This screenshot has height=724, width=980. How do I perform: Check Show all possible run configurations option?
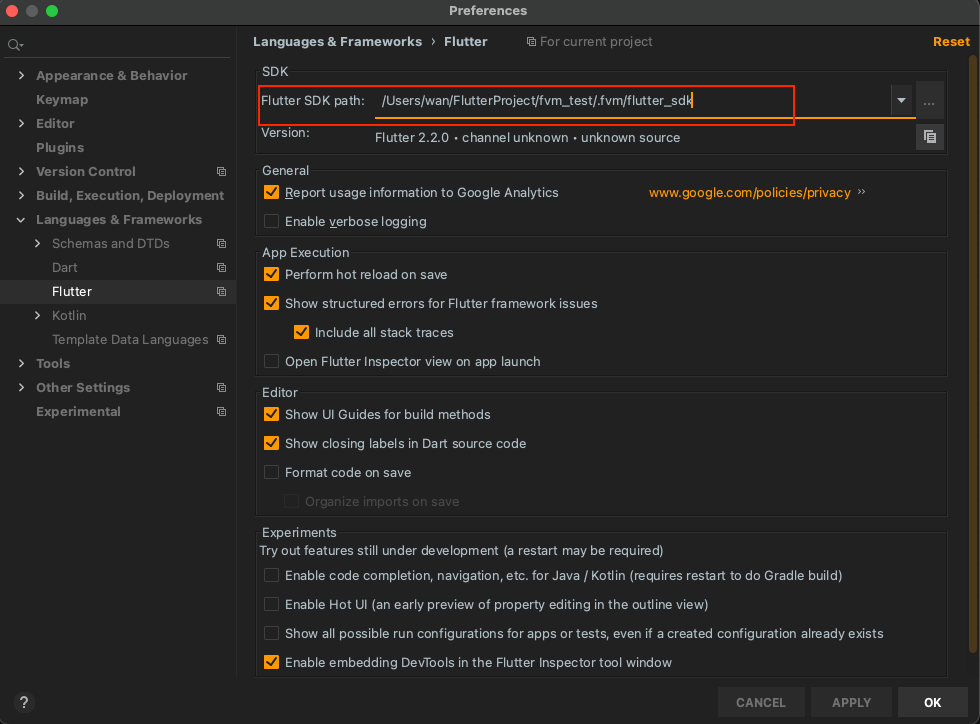point(271,633)
